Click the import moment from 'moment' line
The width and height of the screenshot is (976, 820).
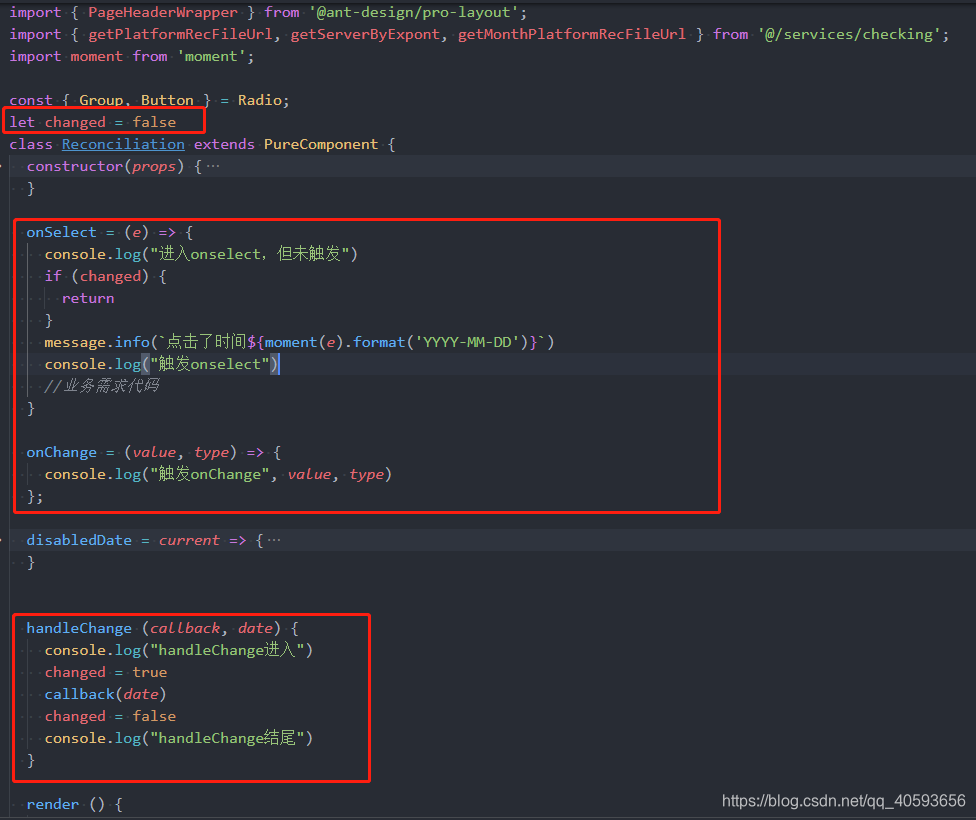point(132,57)
